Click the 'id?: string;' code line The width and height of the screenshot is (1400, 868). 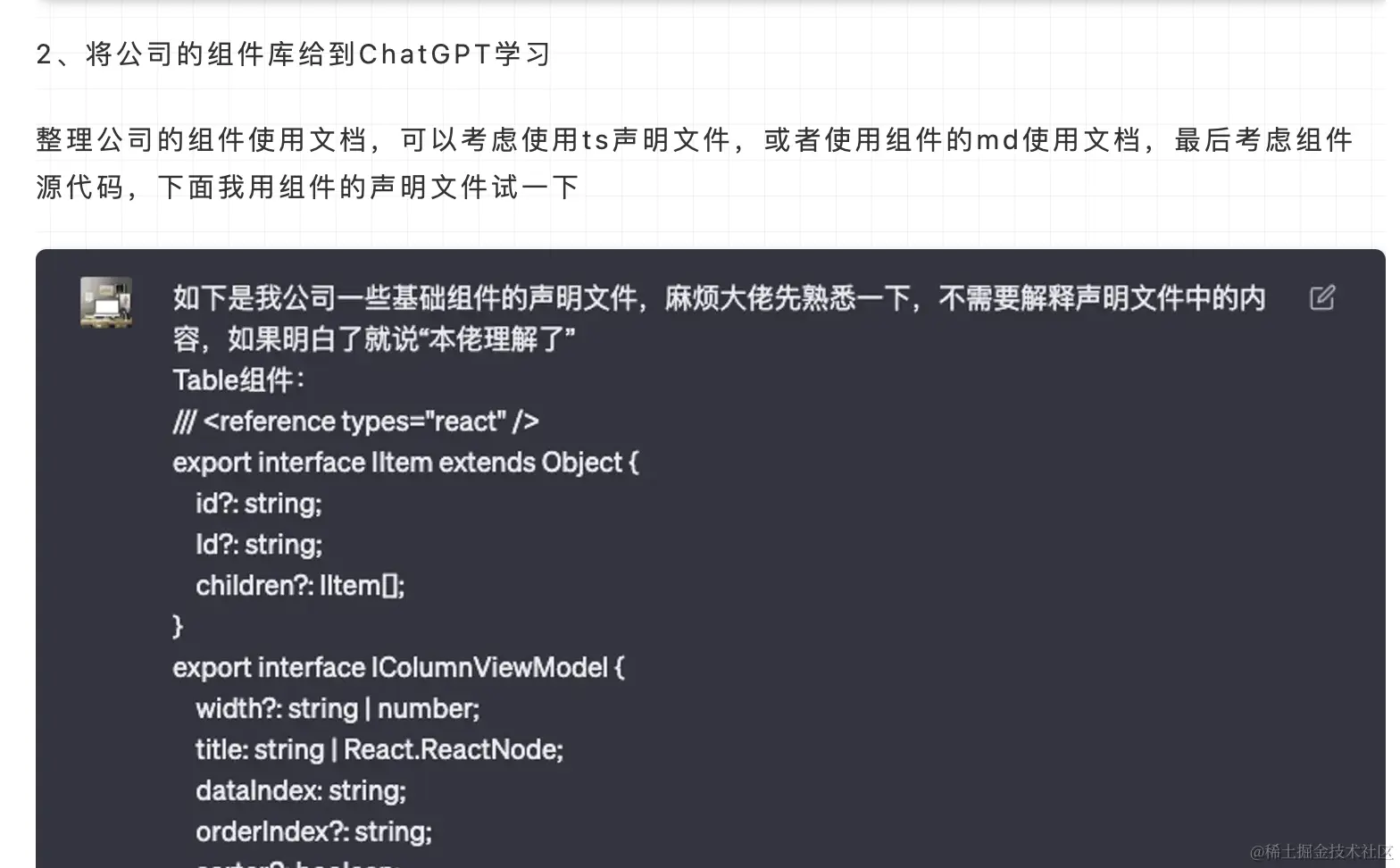click(x=259, y=504)
